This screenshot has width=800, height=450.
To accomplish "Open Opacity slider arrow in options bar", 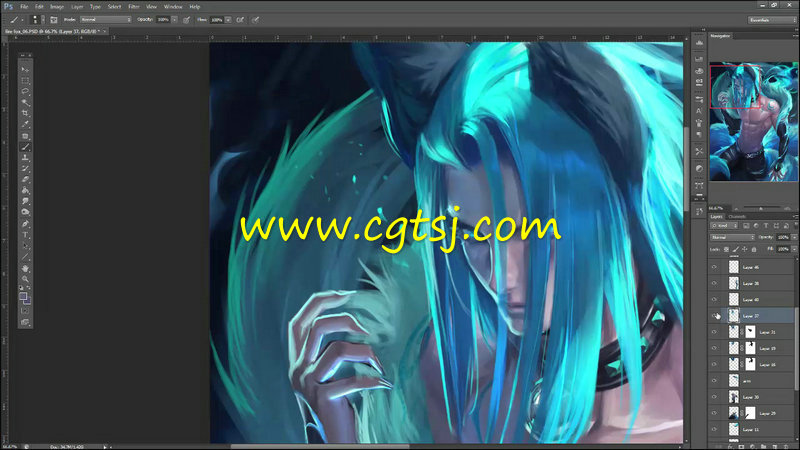I will click(174, 19).
